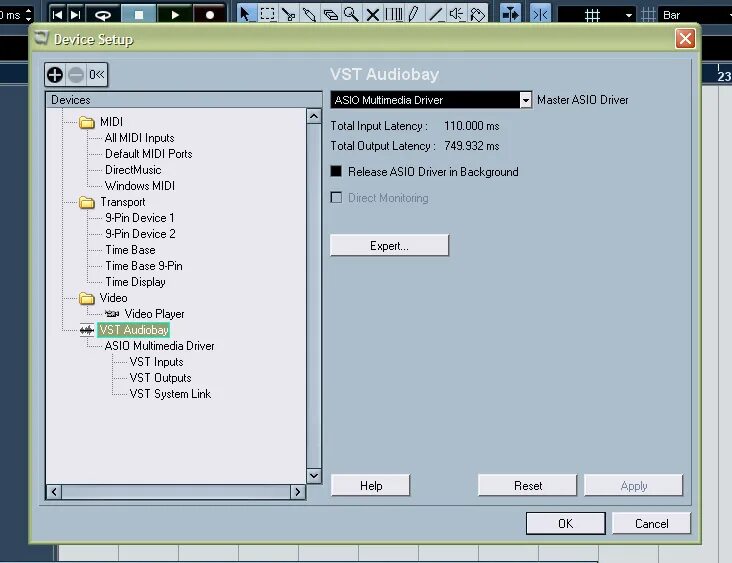The image size is (732, 563).
Task: Select the Transport folder
Action: (123, 202)
